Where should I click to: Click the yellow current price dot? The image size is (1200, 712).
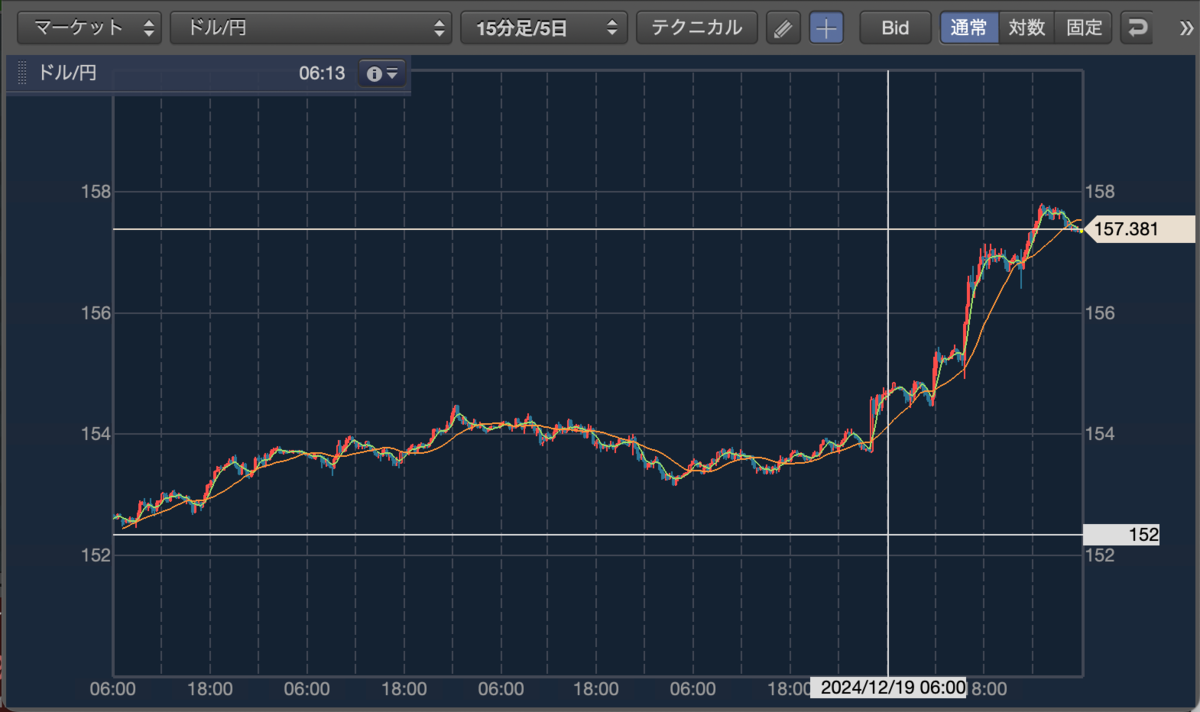[1082, 231]
